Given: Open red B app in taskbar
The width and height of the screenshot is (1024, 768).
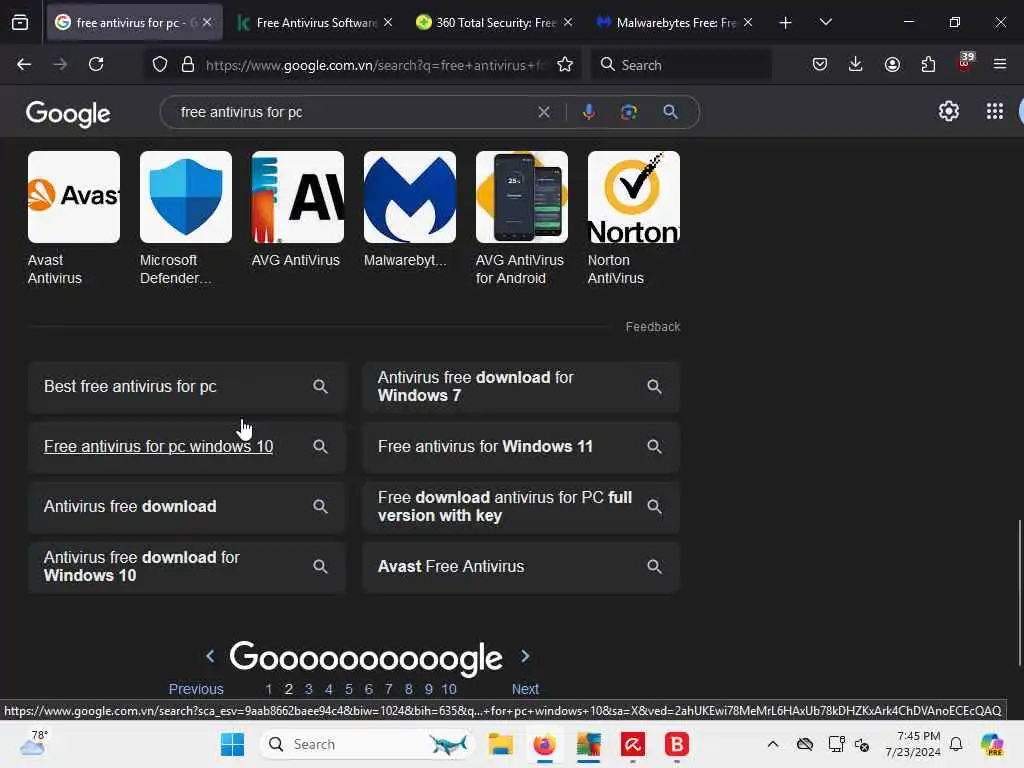Looking at the screenshot, I should point(677,744).
